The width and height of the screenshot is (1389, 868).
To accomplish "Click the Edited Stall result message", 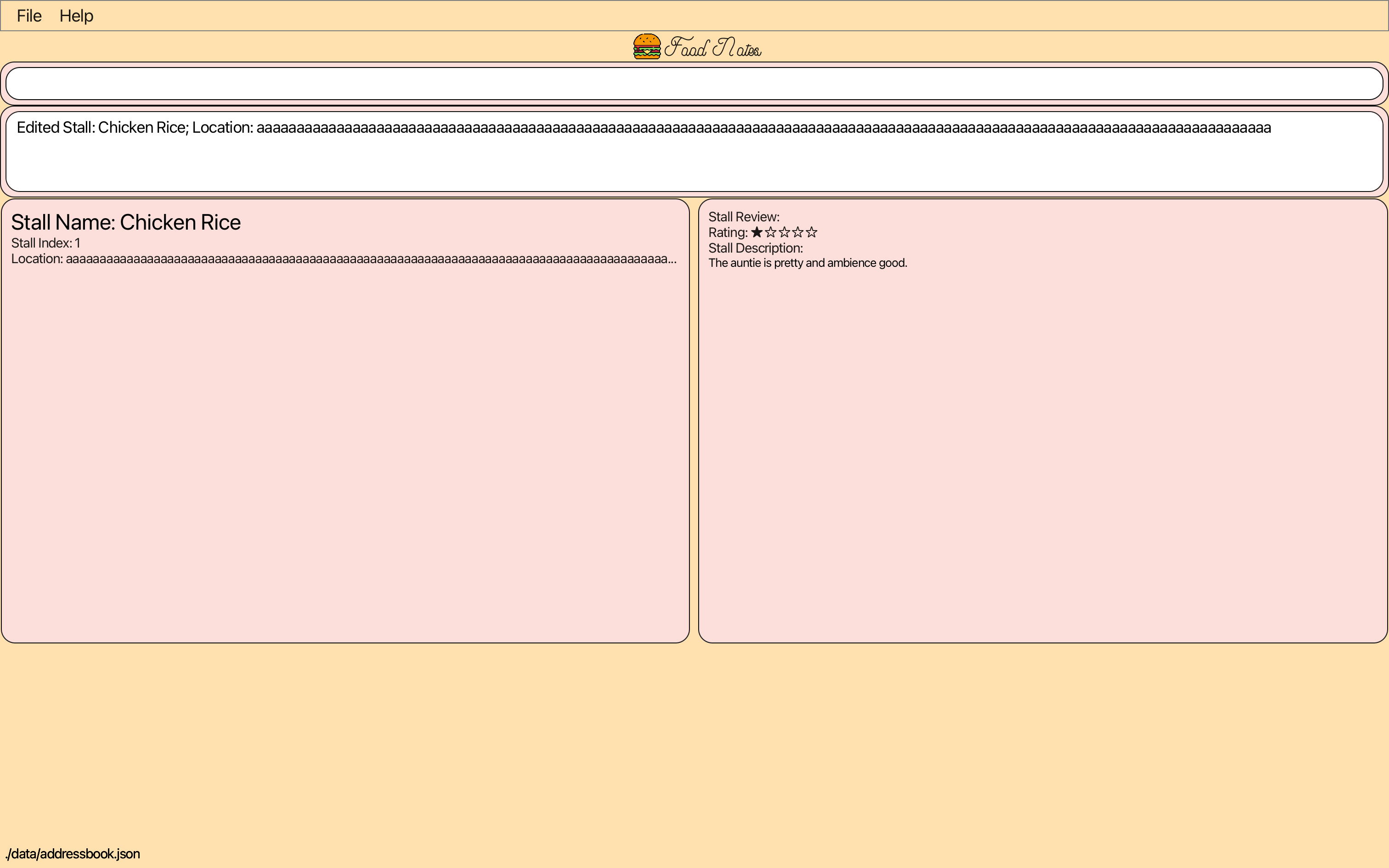I will coord(643,128).
